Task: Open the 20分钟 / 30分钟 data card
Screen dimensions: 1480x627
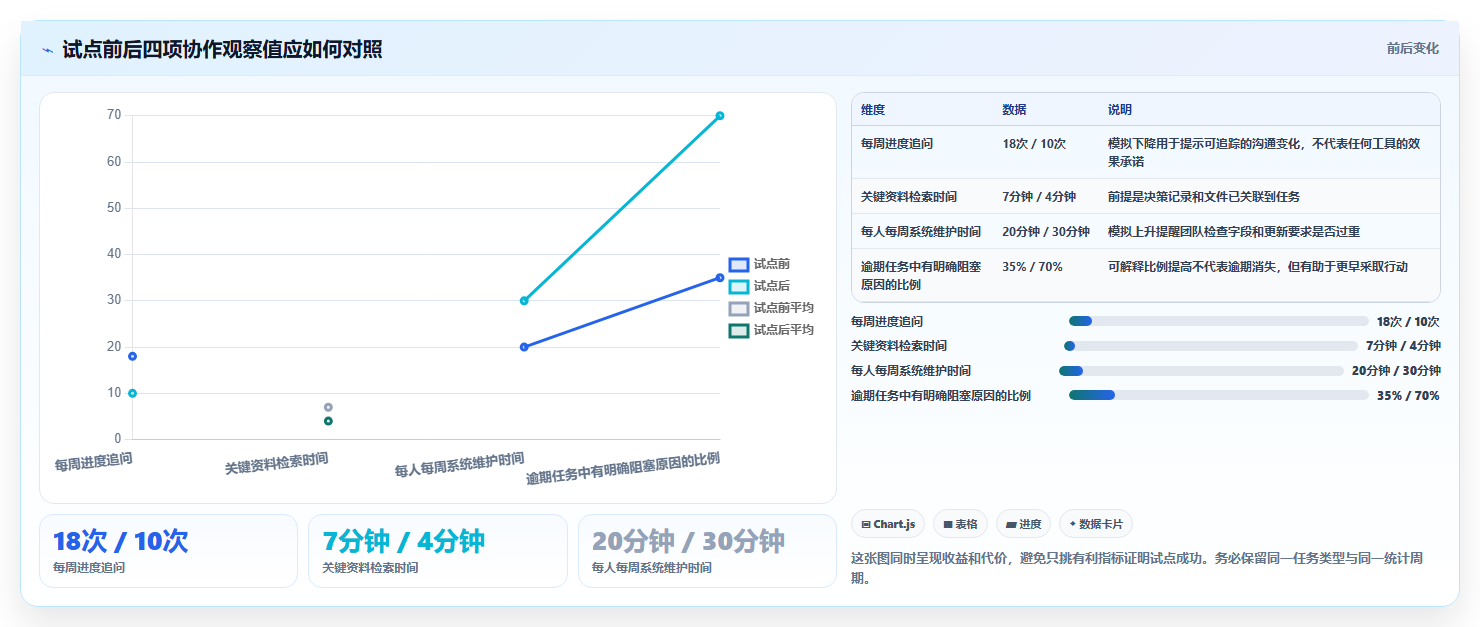Action: point(707,551)
